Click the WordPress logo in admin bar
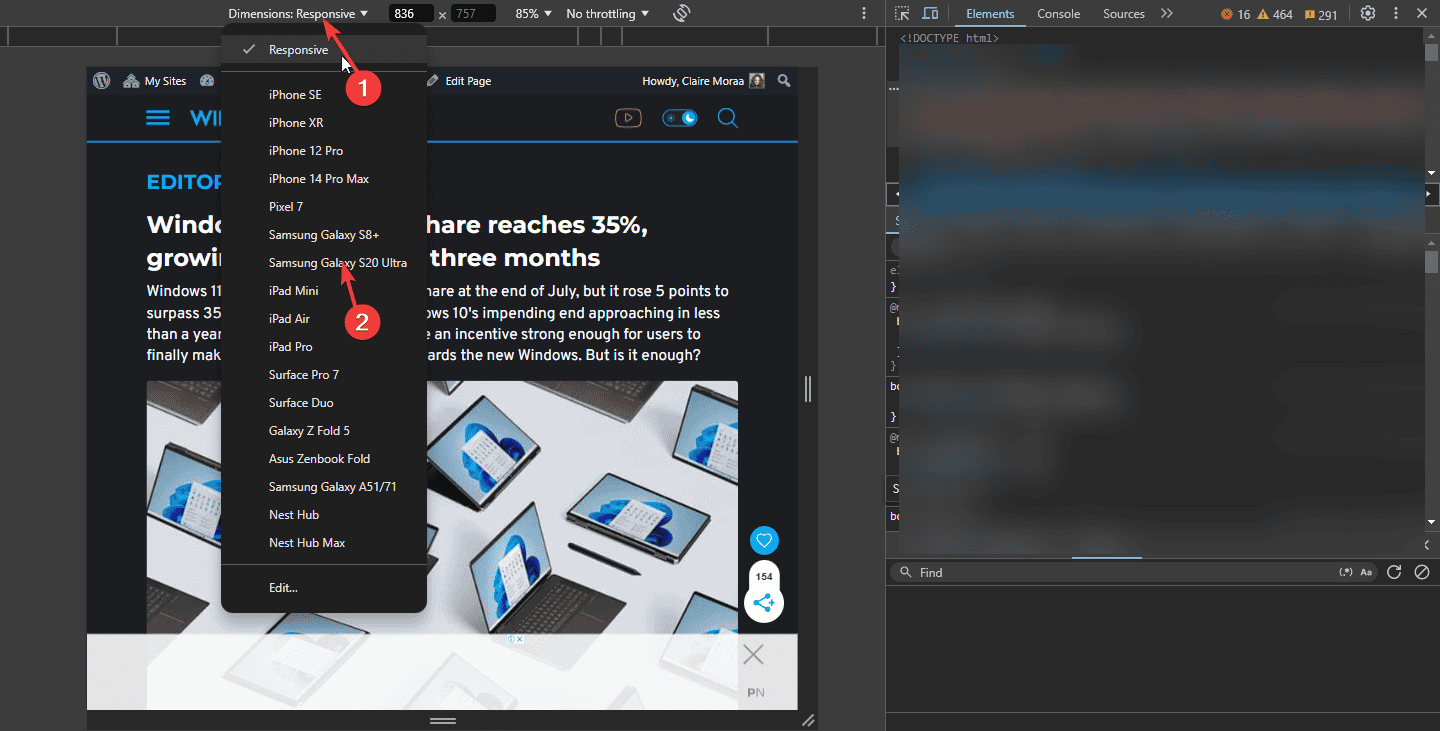Viewport: 1440px width, 731px height. pos(101,81)
